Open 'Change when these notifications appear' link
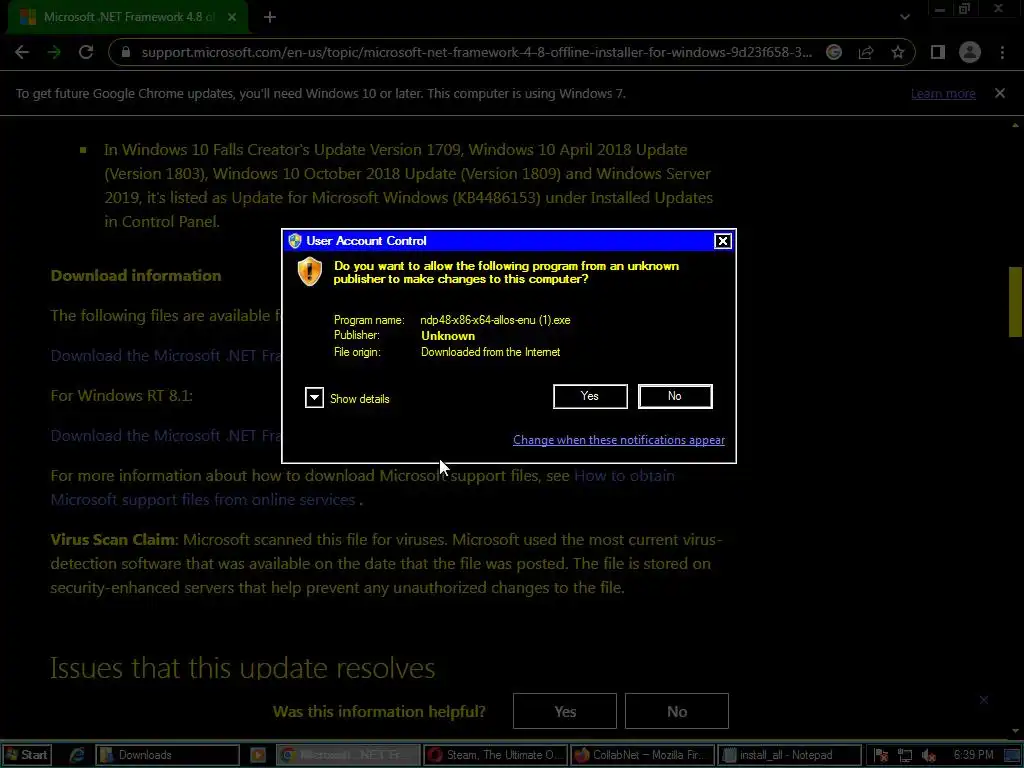Screen dimensions: 1024x768 click(618, 440)
